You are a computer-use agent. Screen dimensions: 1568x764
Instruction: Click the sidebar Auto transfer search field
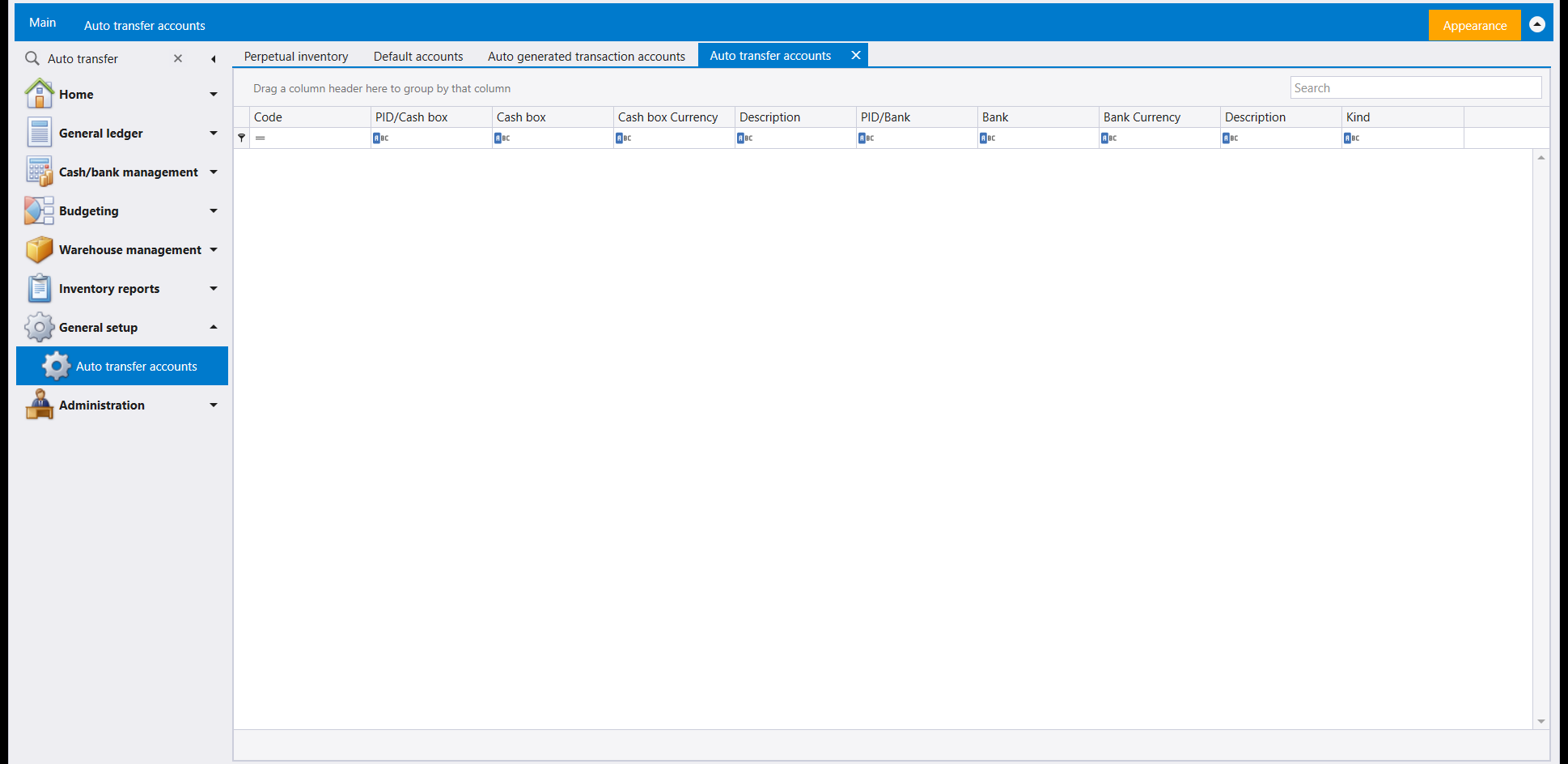coord(105,58)
